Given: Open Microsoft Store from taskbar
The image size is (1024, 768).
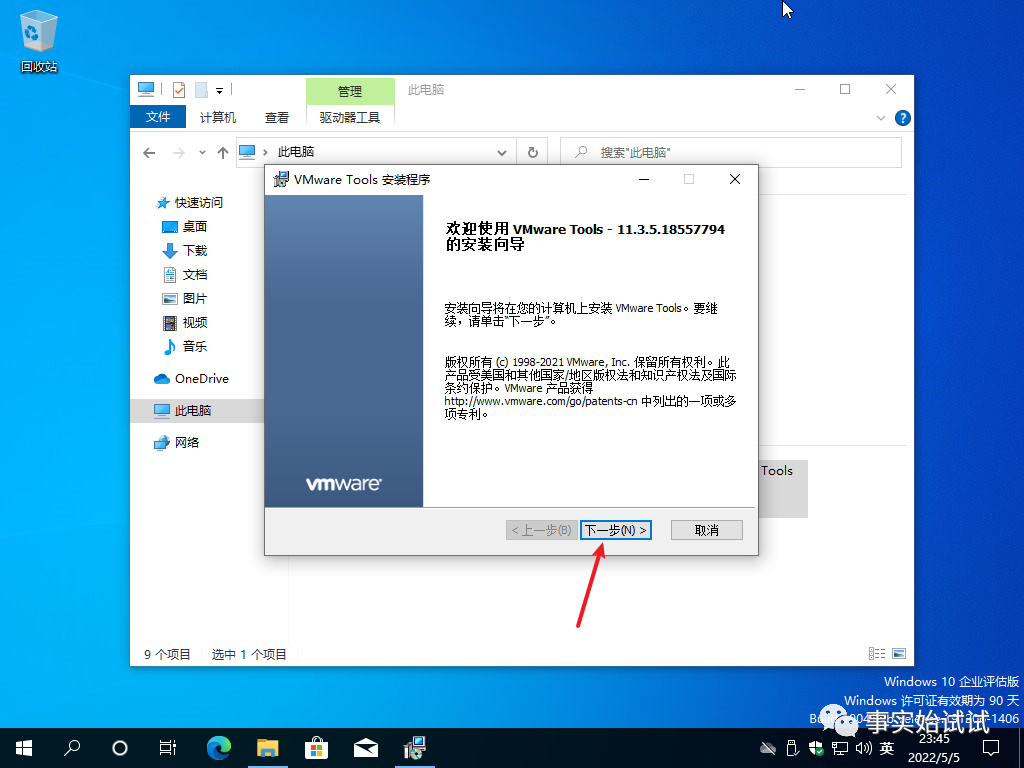Looking at the screenshot, I should click(x=316, y=748).
